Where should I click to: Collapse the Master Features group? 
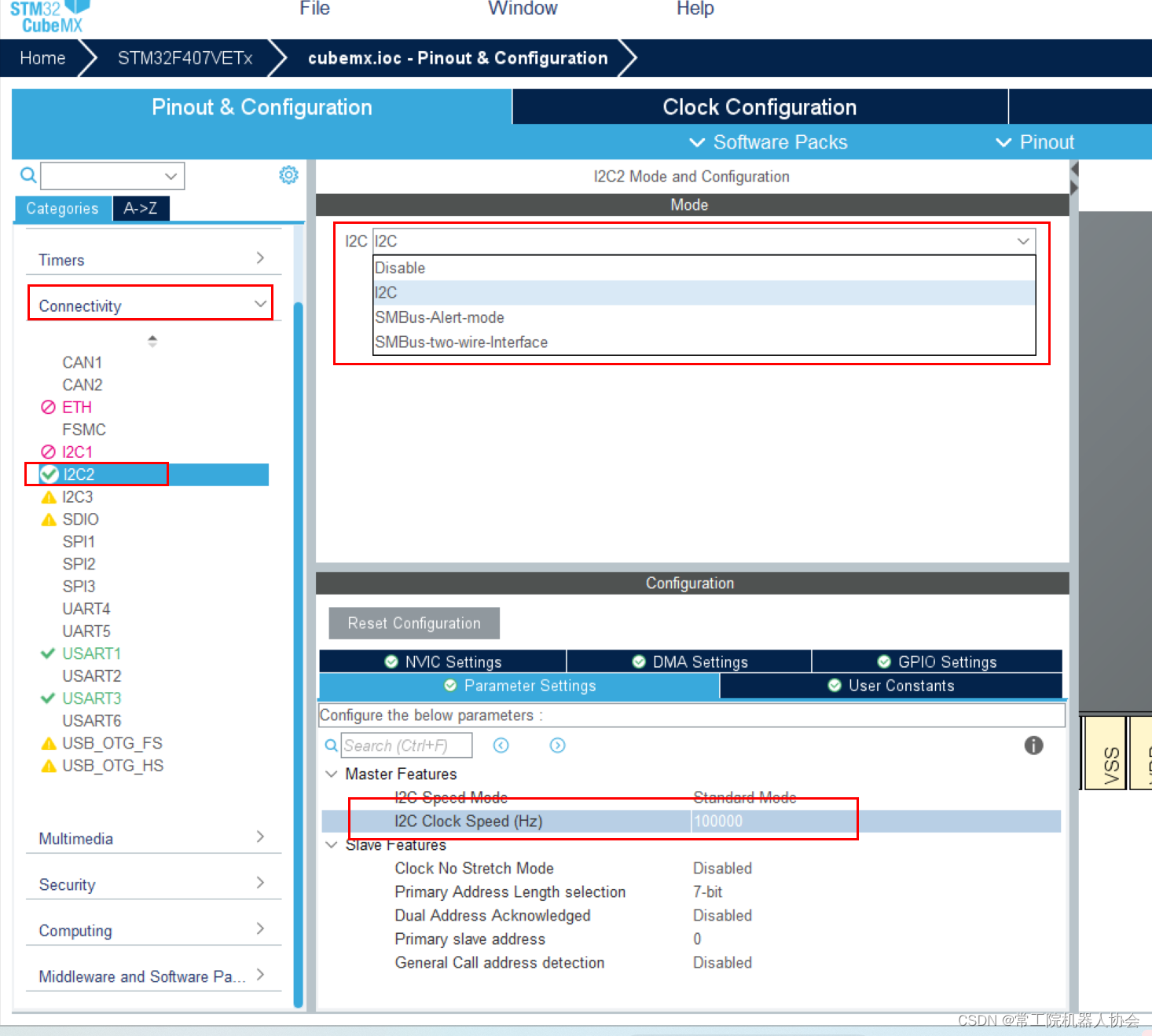[x=332, y=774]
